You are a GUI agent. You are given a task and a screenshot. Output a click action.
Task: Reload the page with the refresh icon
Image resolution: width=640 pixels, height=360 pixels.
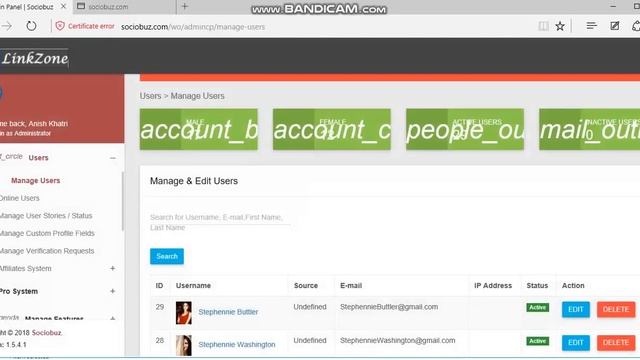[31, 26]
